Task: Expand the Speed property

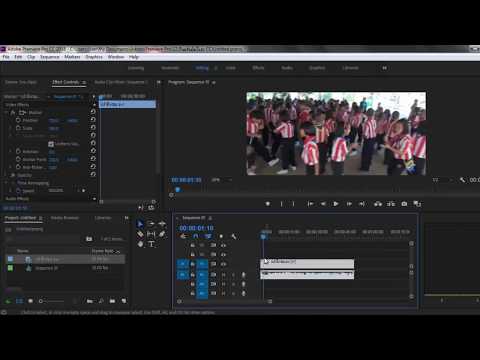Action: [x=11, y=191]
